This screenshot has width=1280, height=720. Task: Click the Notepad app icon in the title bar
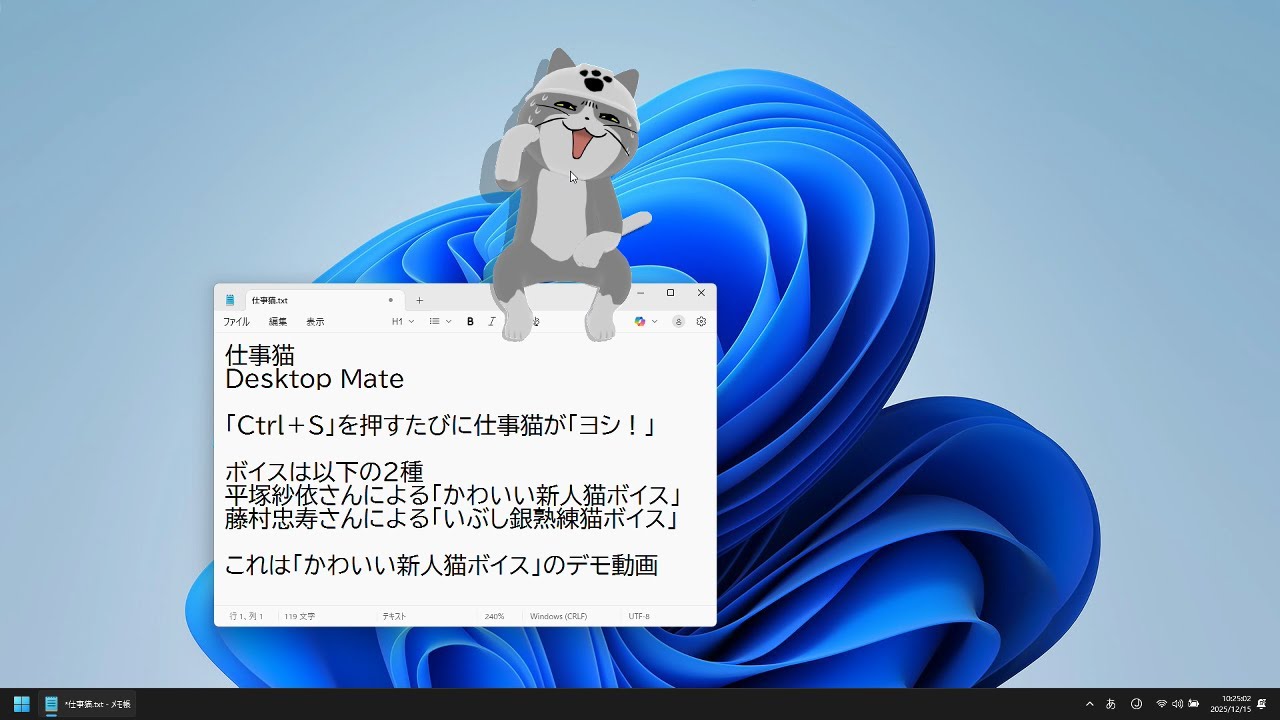click(230, 300)
